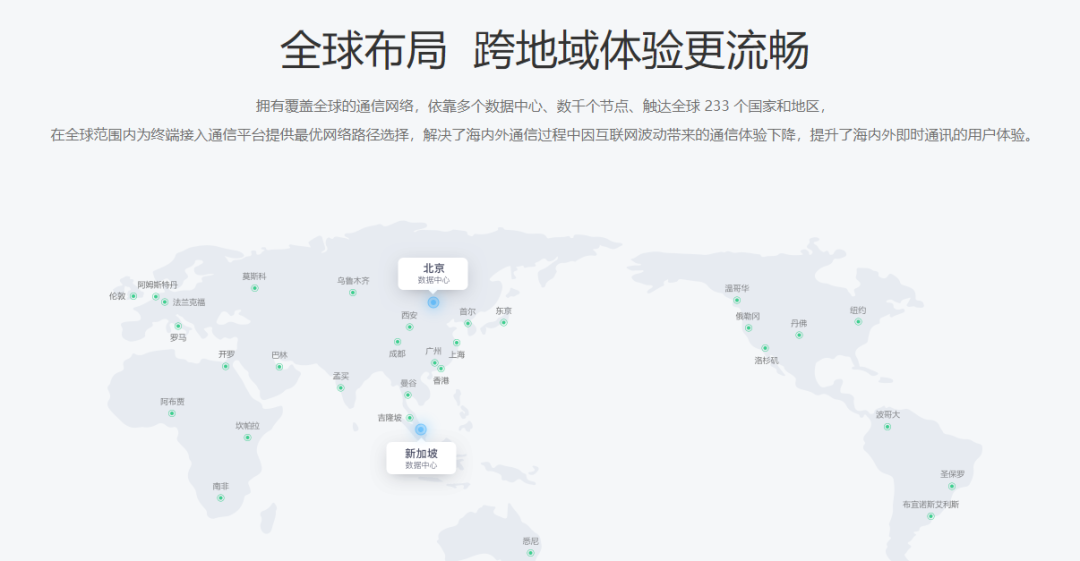The width and height of the screenshot is (1080, 561).
Task: Click the 布宜诺斯艾利斯 city name label
Action: 931,504
